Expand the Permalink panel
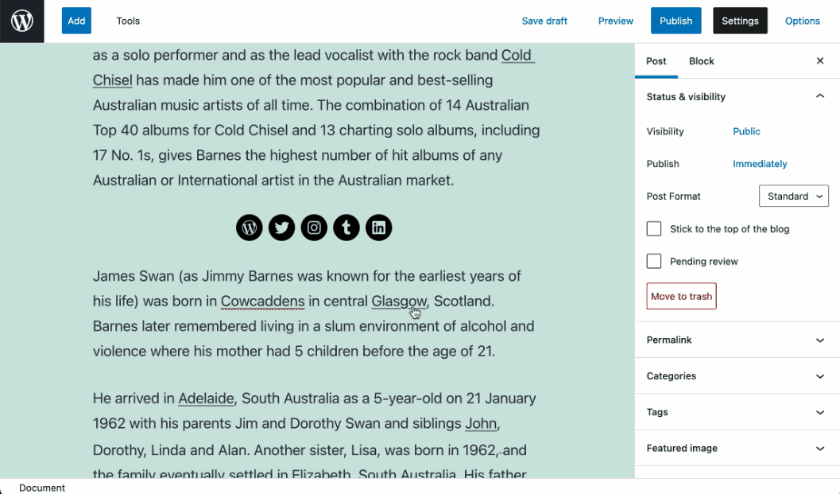840x494 pixels. click(735, 340)
